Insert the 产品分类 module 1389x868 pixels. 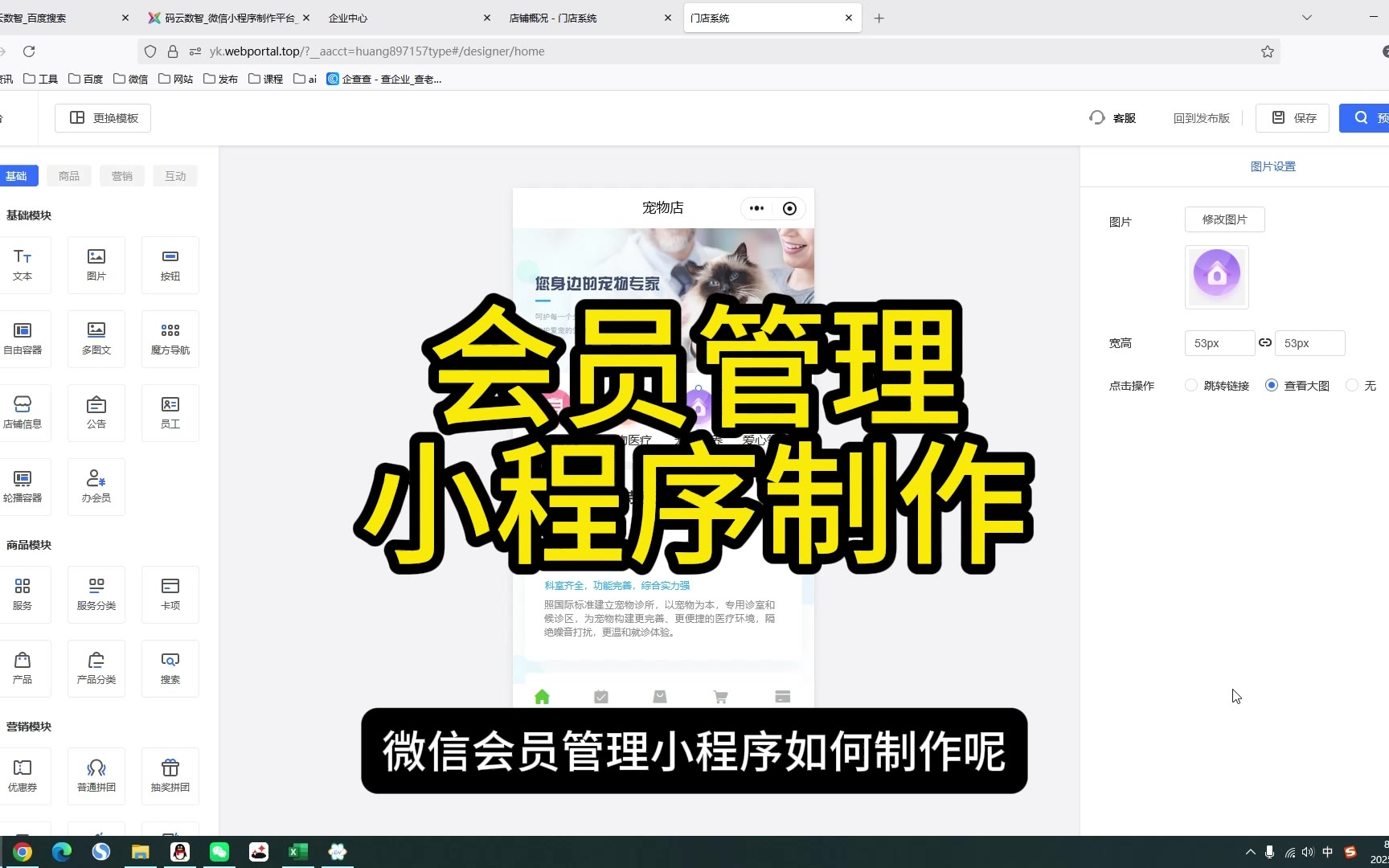pos(96,669)
